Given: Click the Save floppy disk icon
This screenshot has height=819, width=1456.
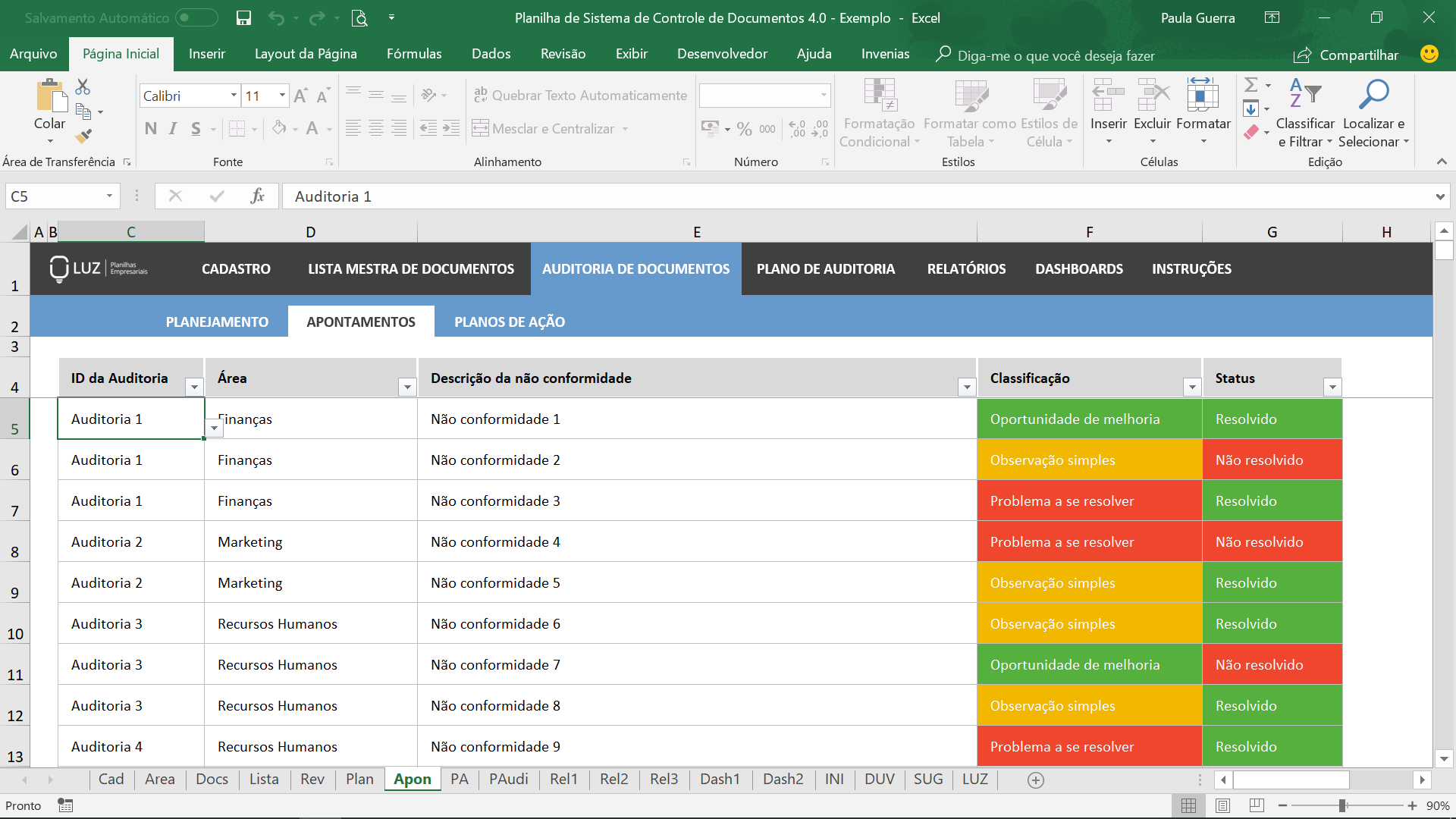Looking at the screenshot, I should 243,18.
